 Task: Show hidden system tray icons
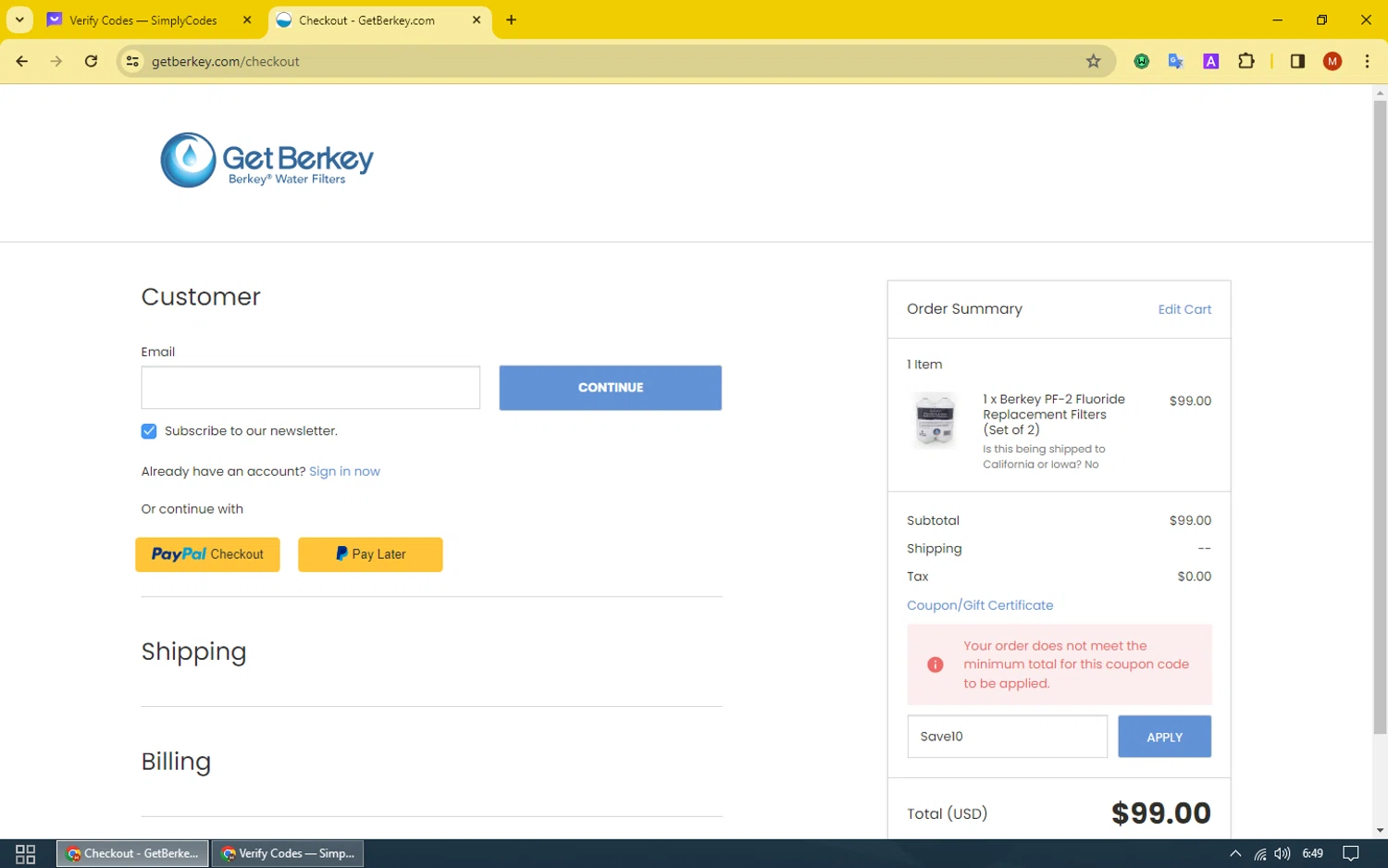coord(1235,853)
